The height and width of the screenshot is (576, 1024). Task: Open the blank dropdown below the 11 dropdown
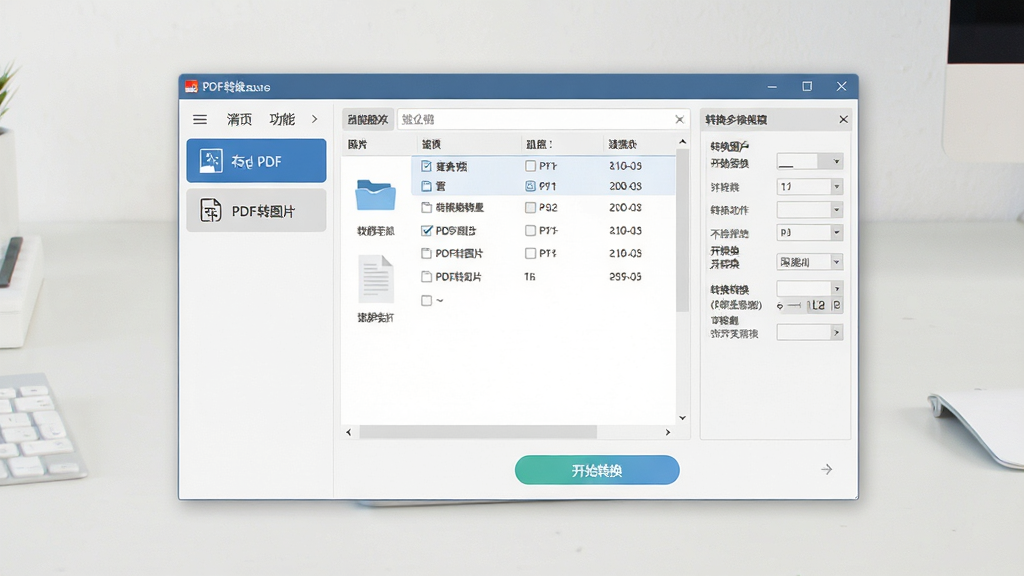(809, 210)
